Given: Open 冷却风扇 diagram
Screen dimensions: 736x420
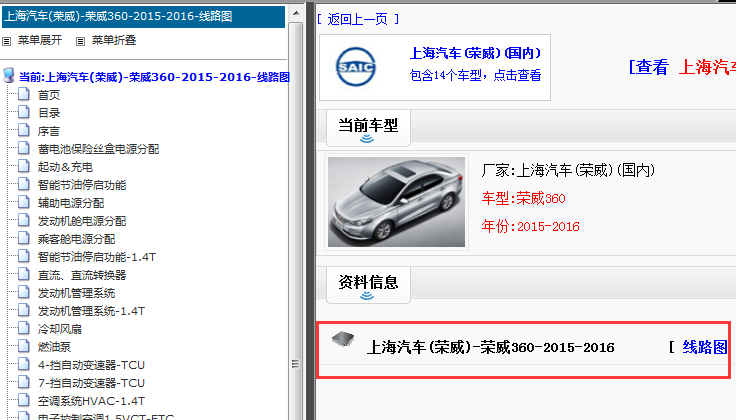Looking at the screenshot, I should pos(60,329).
